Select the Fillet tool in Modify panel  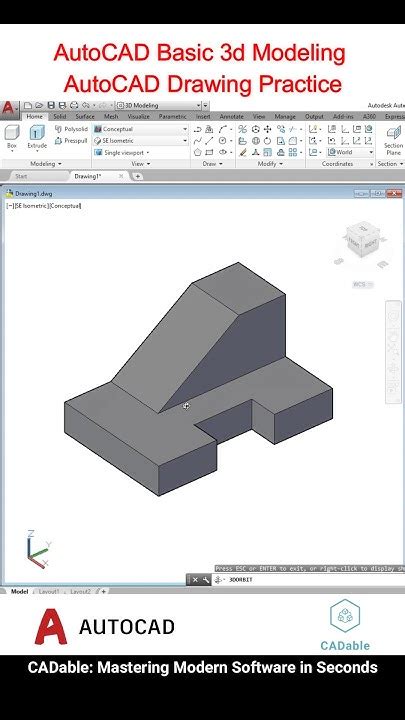pos(292,141)
